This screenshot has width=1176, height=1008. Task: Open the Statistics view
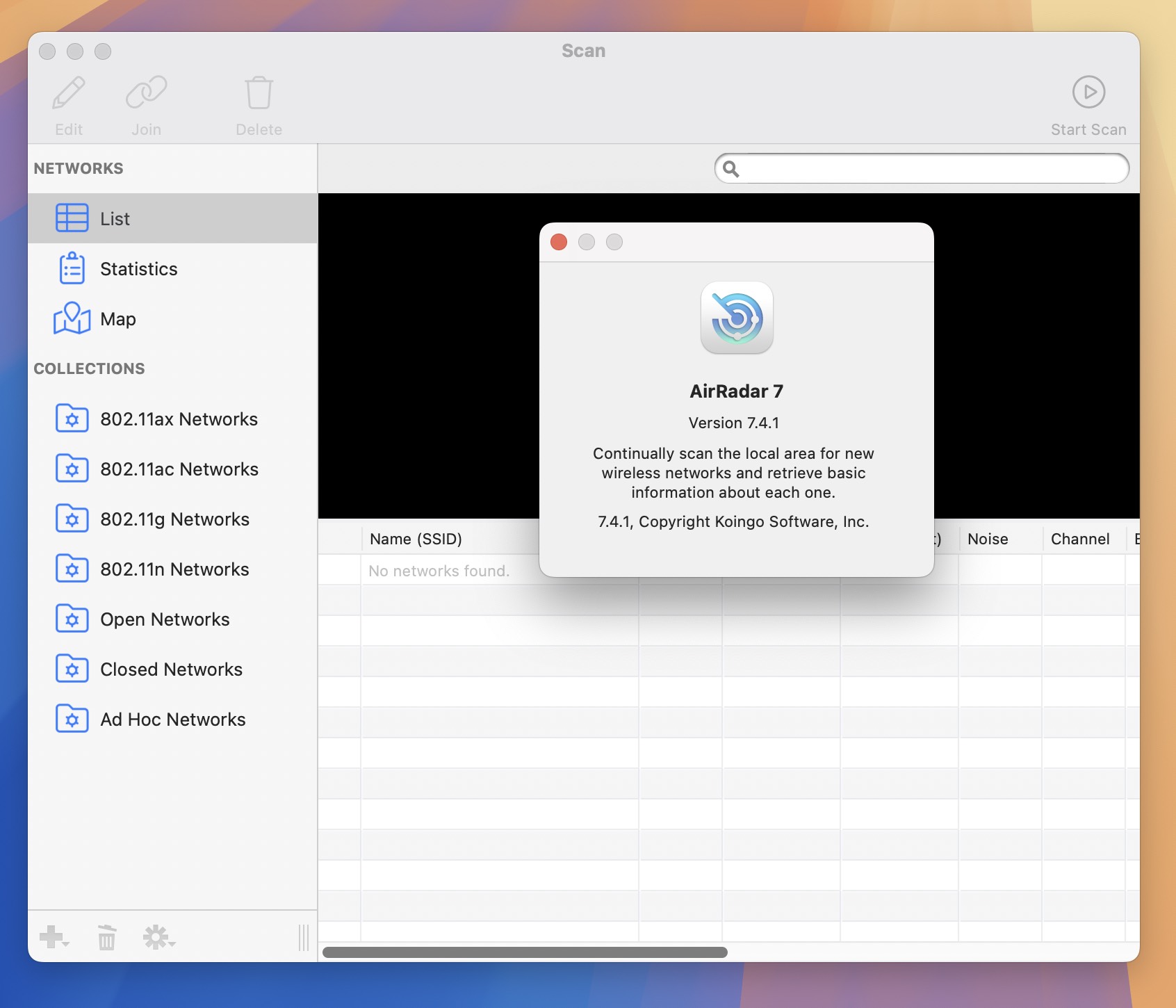tap(172, 268)
